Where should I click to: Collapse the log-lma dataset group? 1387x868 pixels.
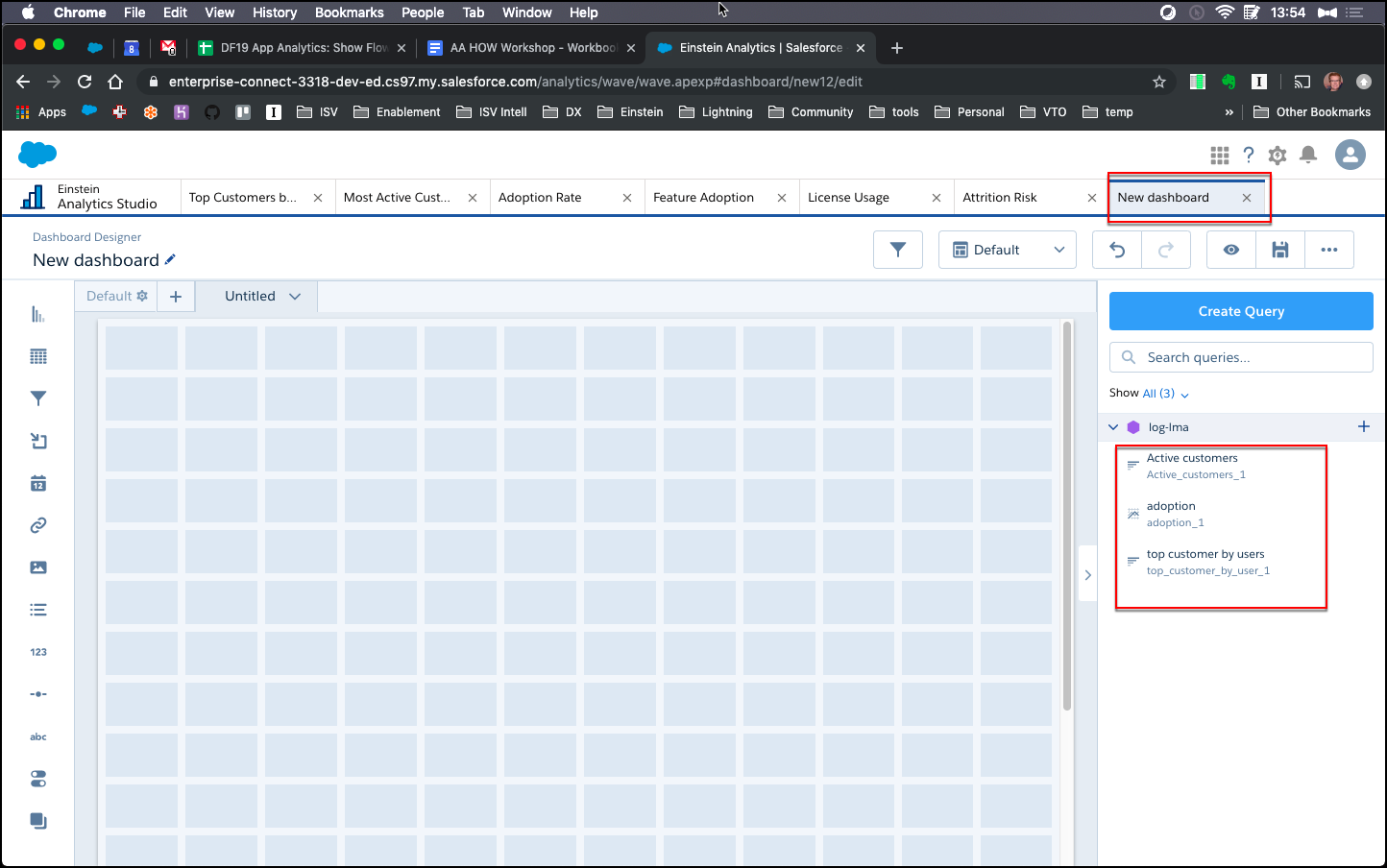point(1113,427)
